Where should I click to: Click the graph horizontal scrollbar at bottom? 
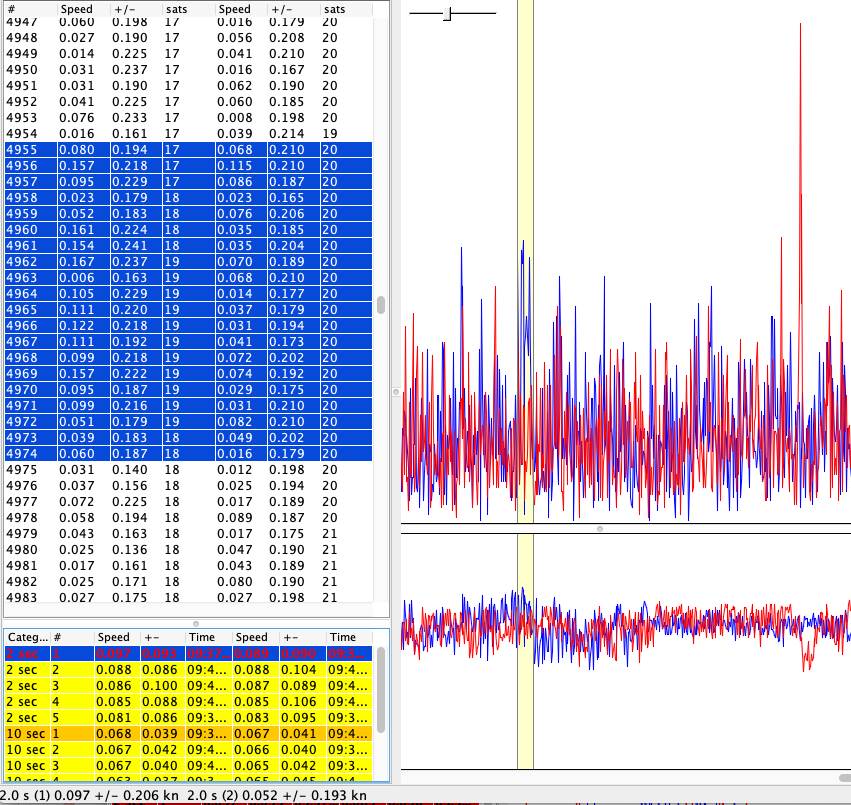(x=844, y=776)
